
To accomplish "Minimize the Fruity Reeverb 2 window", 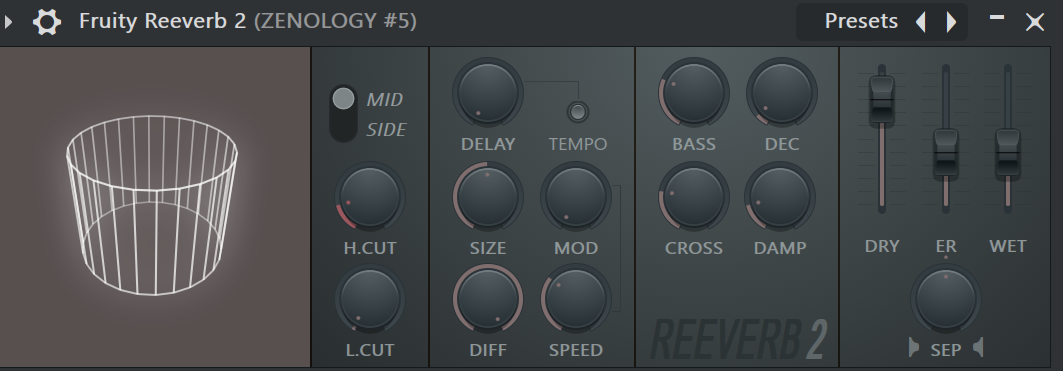I will click(997, 18).
